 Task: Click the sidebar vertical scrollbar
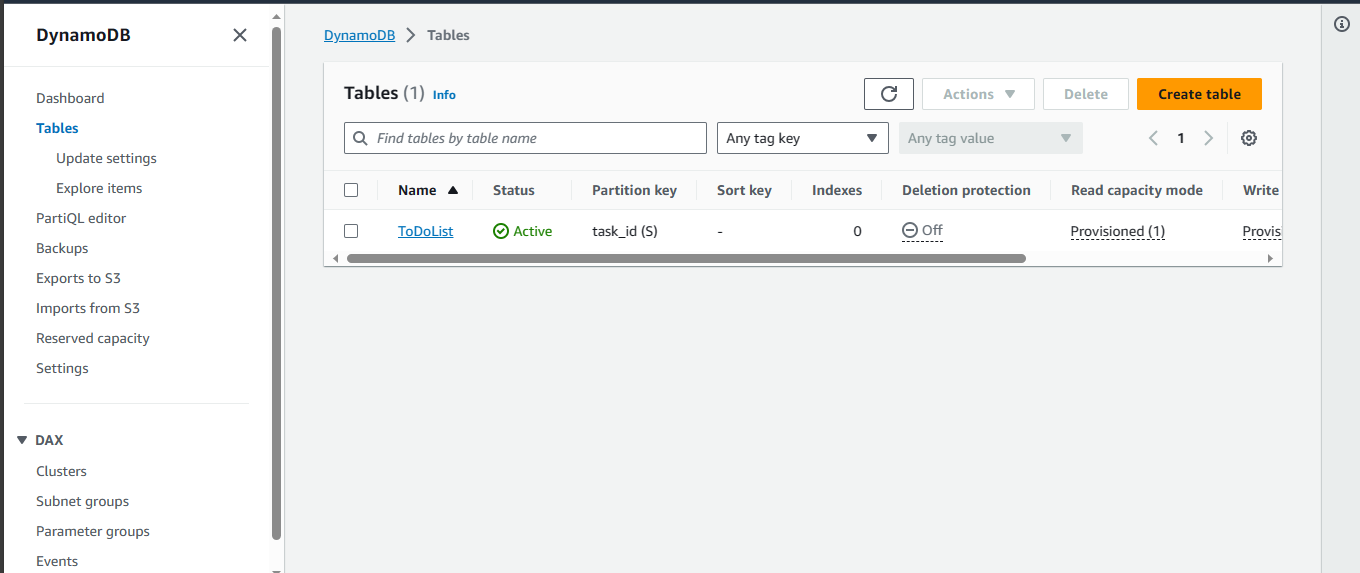[x=277, y=283]
